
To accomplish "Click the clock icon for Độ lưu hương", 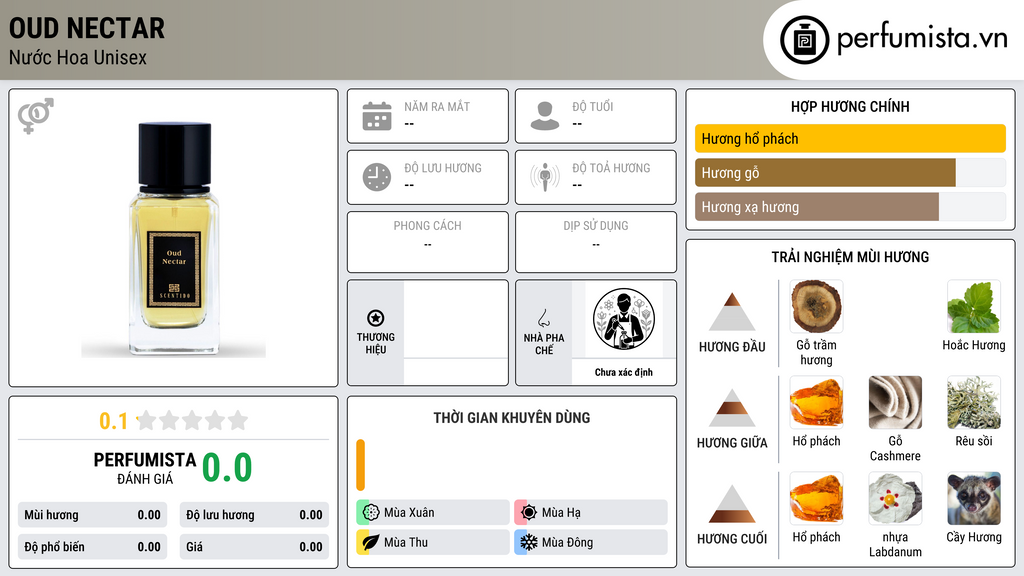I will (x=377, y=177).
